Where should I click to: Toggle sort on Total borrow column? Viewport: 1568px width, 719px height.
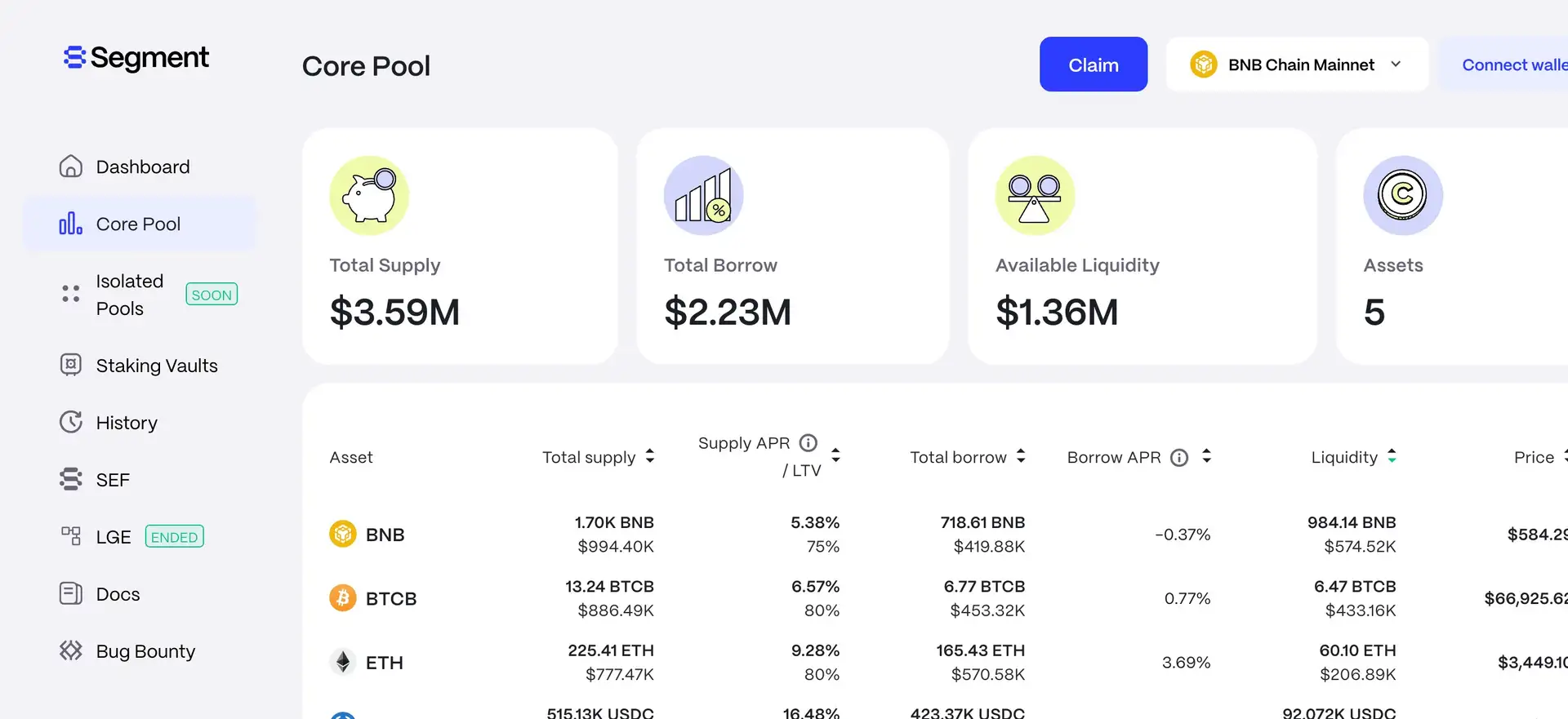pos(1021,456)
